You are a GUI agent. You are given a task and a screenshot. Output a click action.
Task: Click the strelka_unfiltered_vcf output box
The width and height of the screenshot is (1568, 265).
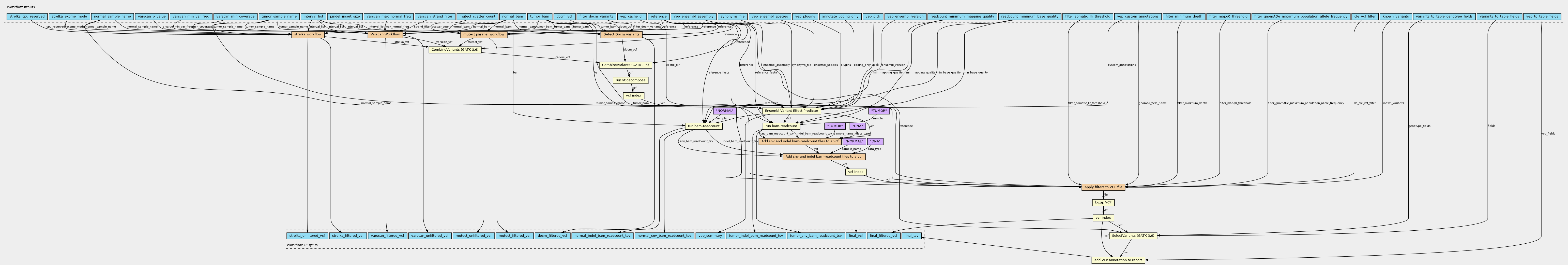(307, 235)
